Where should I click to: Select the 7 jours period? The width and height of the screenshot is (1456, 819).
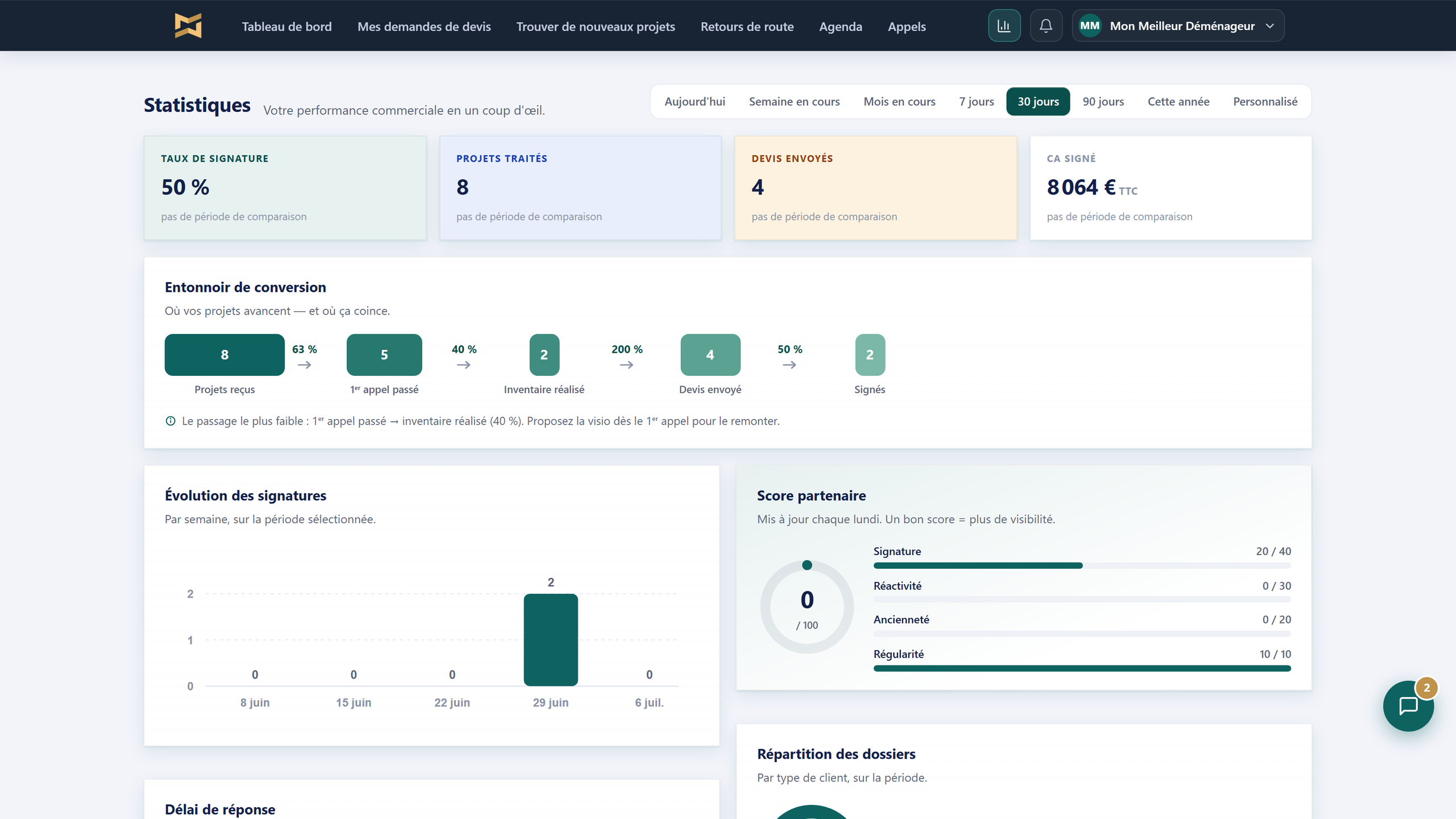pos(977,101)
